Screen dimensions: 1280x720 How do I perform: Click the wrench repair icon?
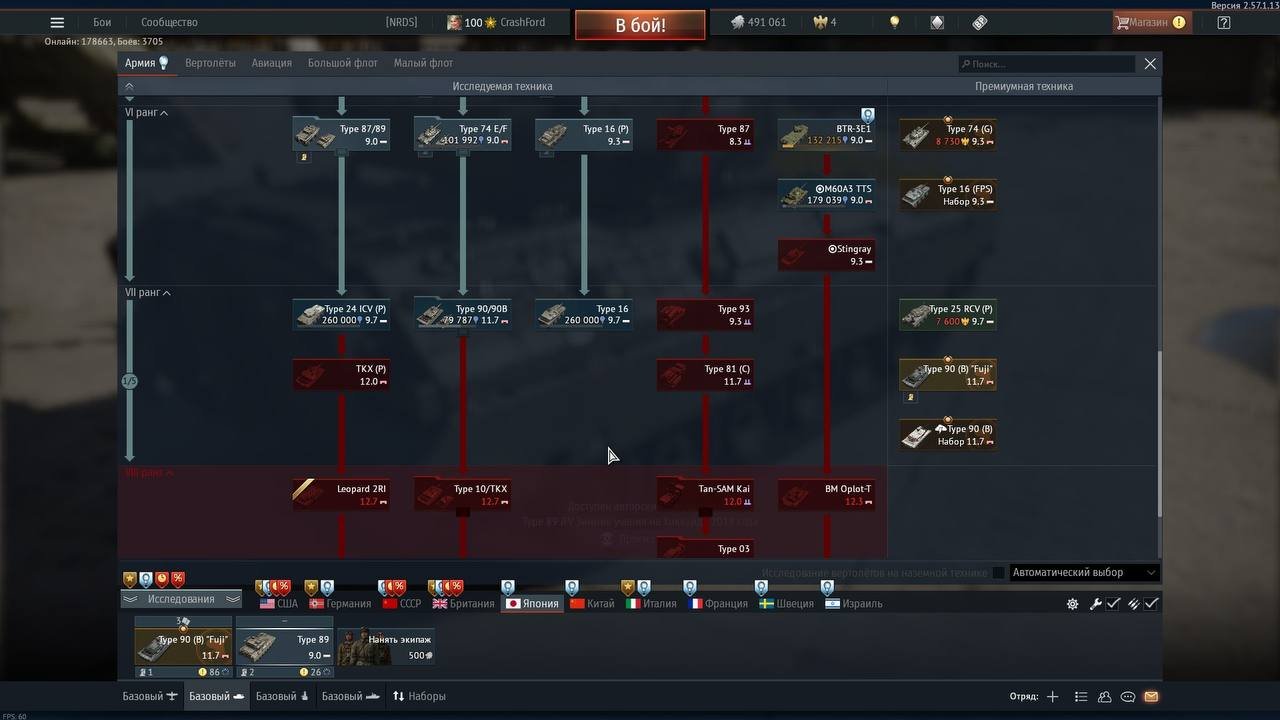1095,604
